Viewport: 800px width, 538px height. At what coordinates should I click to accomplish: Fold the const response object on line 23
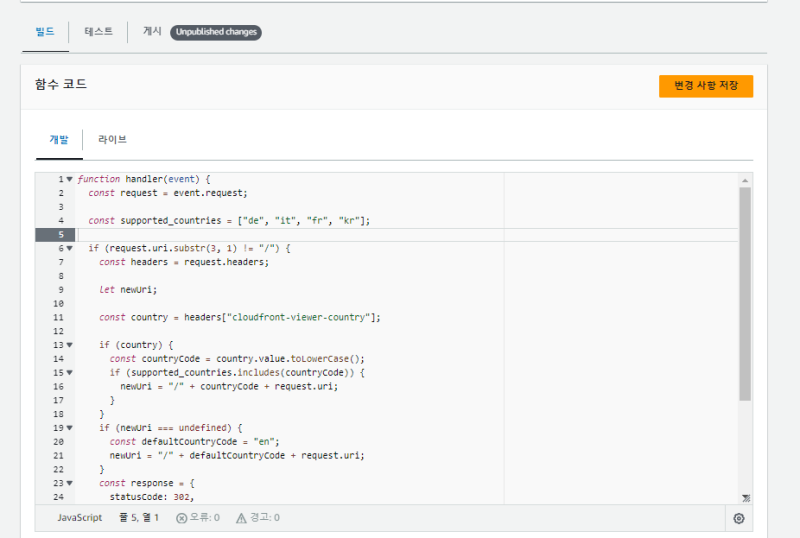point(69,483)
